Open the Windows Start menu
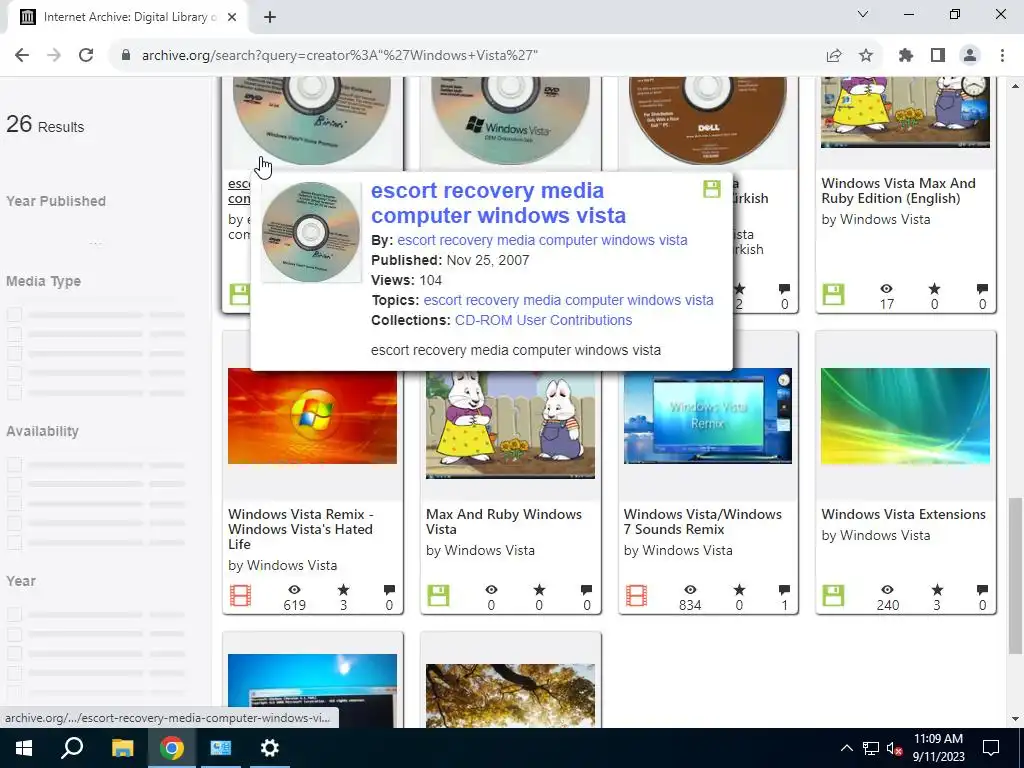The width and height of the screenshot is (1024, 768). tap(24, 748)
